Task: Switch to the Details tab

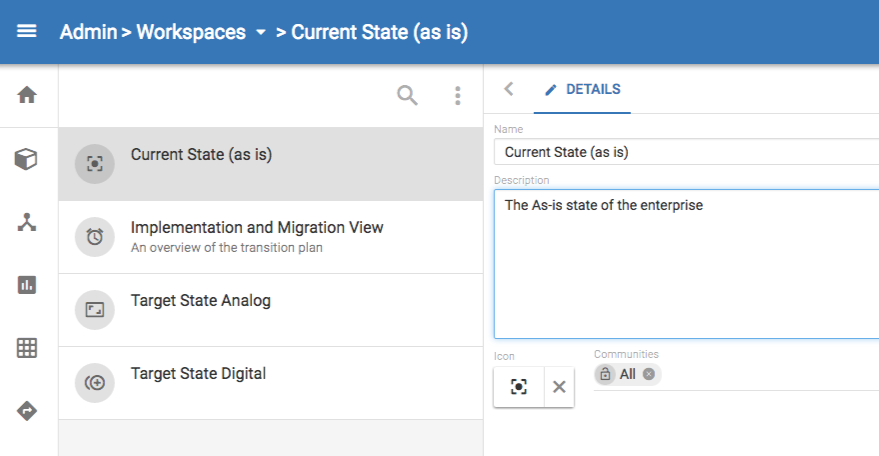Action: [582, 90]
